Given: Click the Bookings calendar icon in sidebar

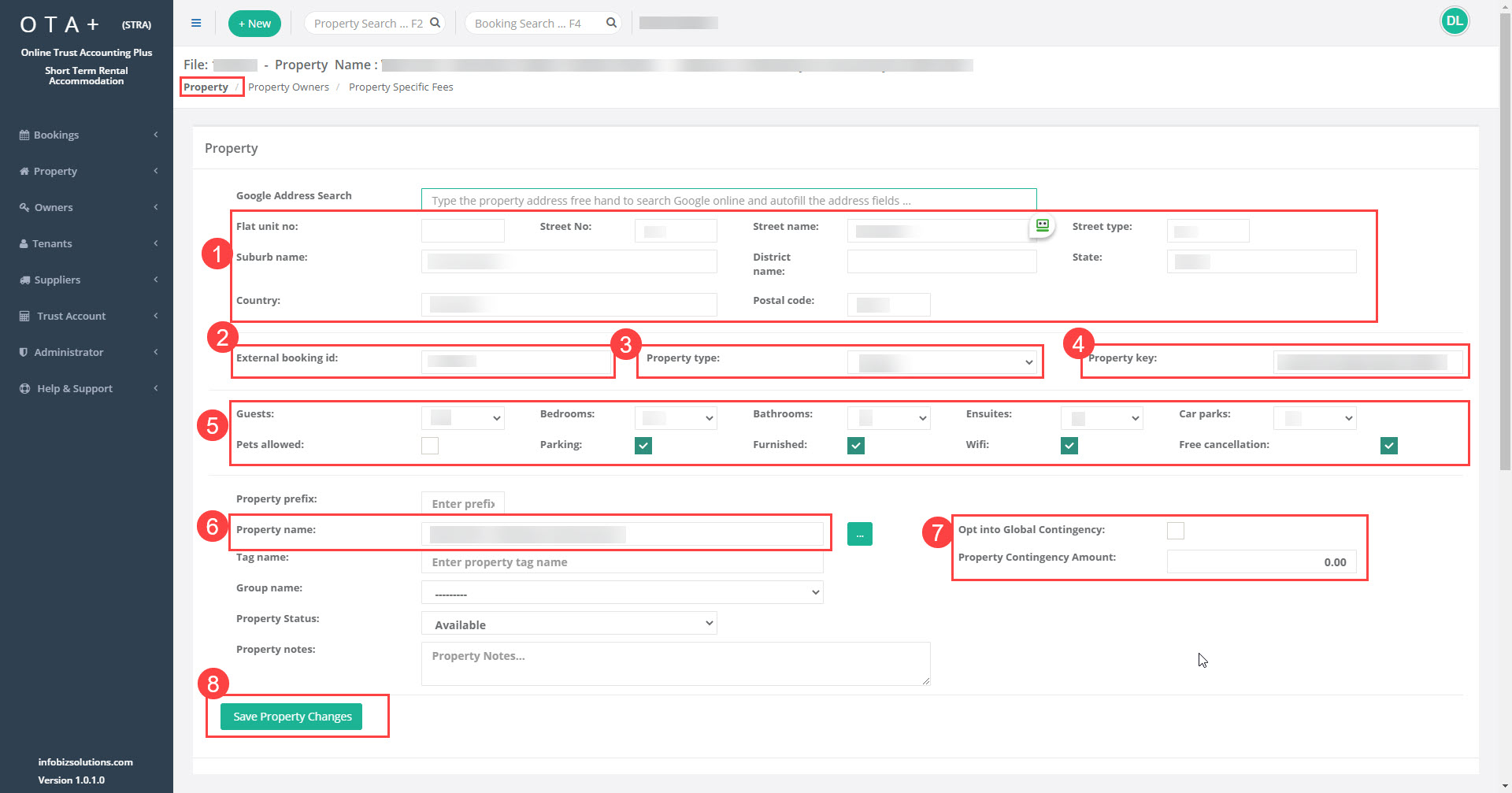Looking at the screenshot, I should [x=24, y=135].
